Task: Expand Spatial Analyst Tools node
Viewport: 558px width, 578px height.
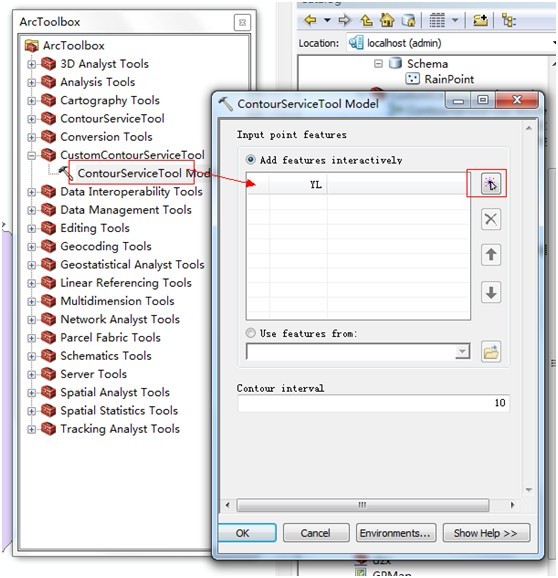Action: 32,393
